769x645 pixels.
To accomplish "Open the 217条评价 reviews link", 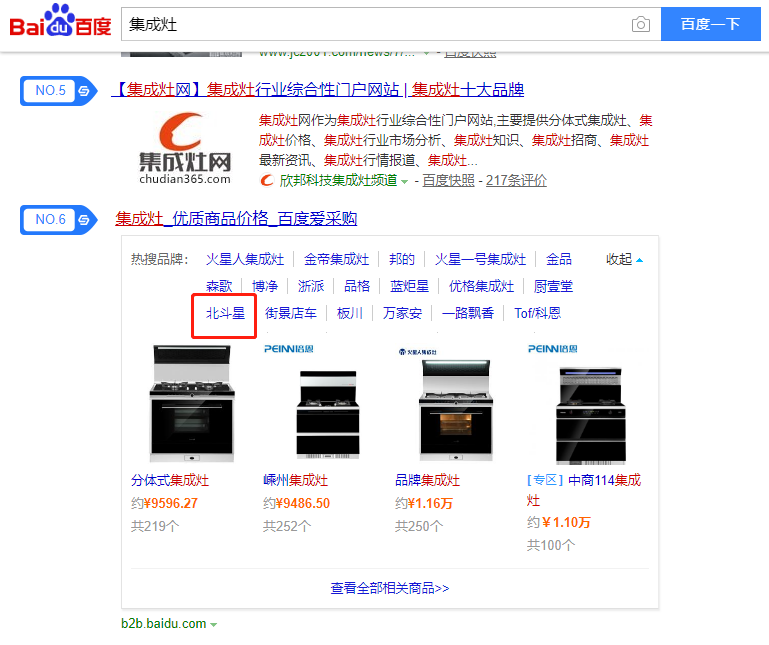I will [x=516, y=181].
